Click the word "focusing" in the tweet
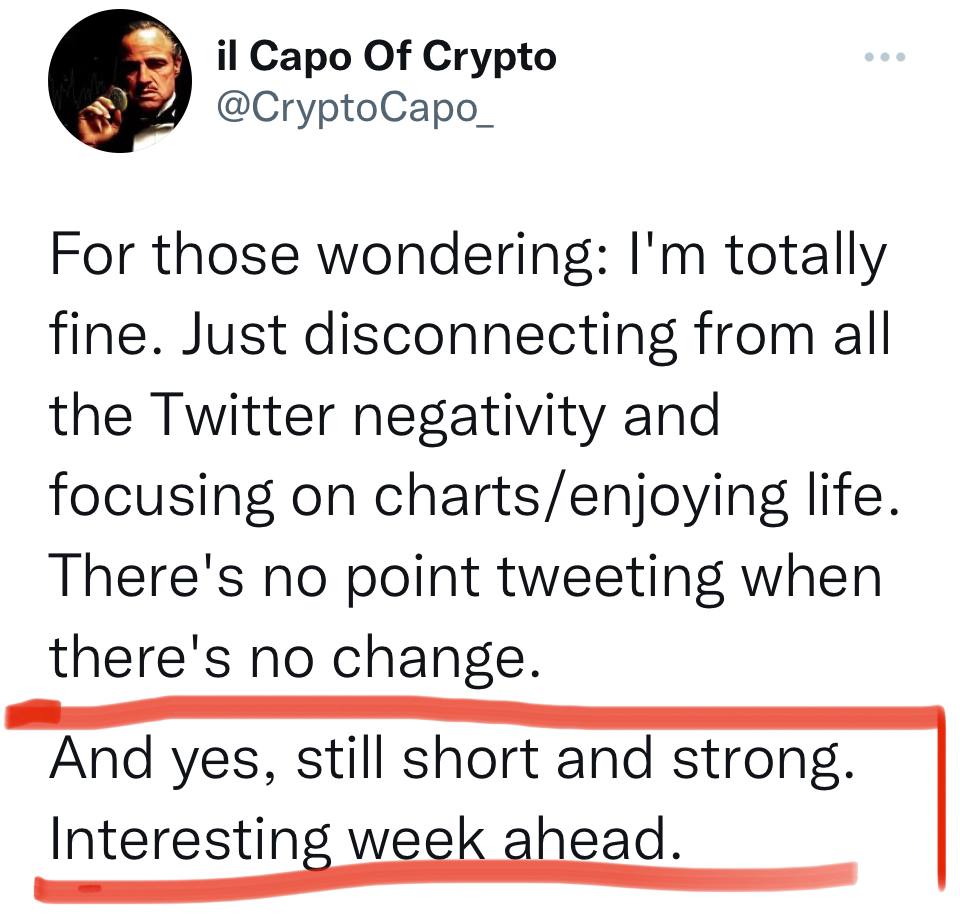 click(x=162, y=497)
